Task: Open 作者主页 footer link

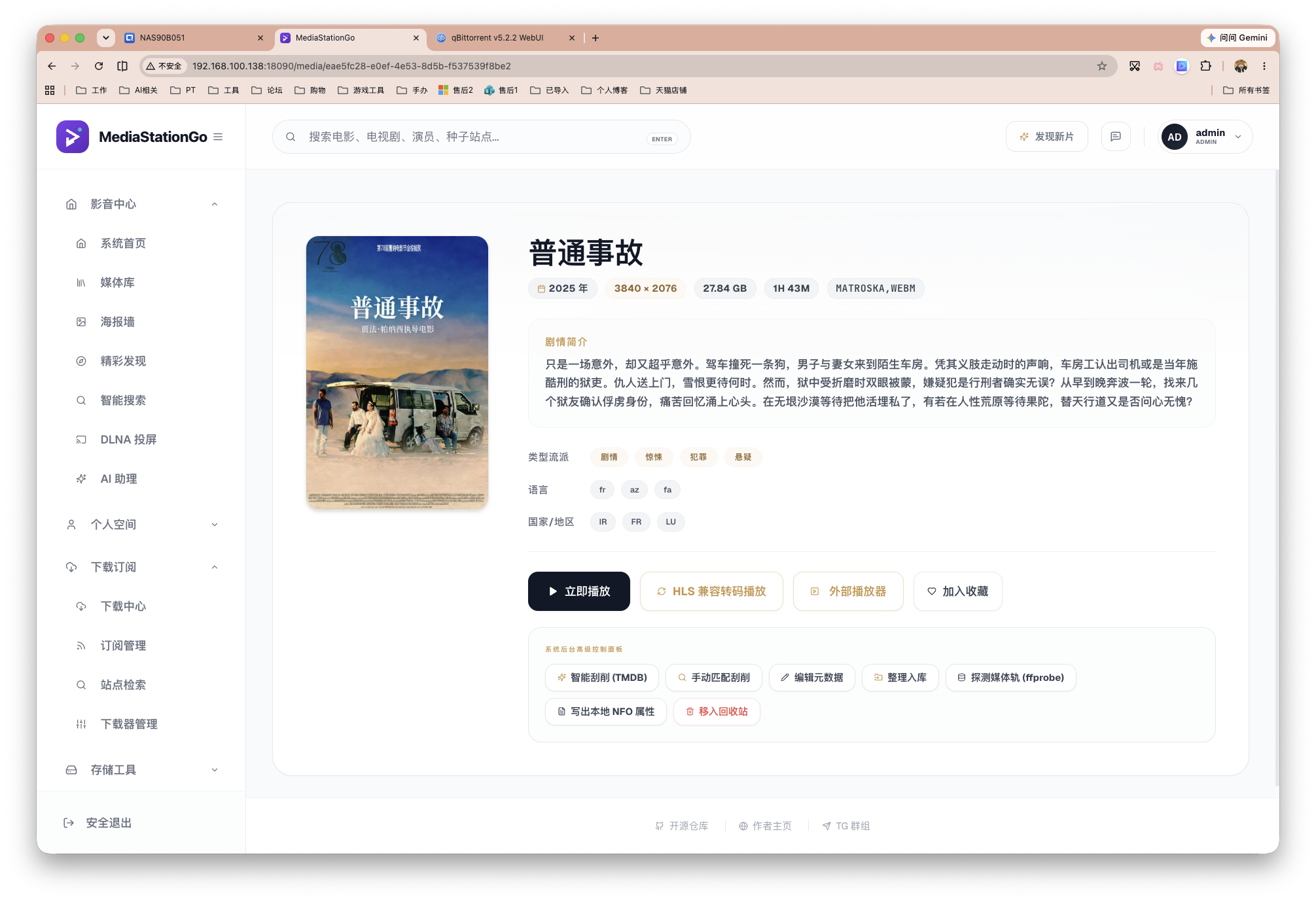Action: pos(765,826)
